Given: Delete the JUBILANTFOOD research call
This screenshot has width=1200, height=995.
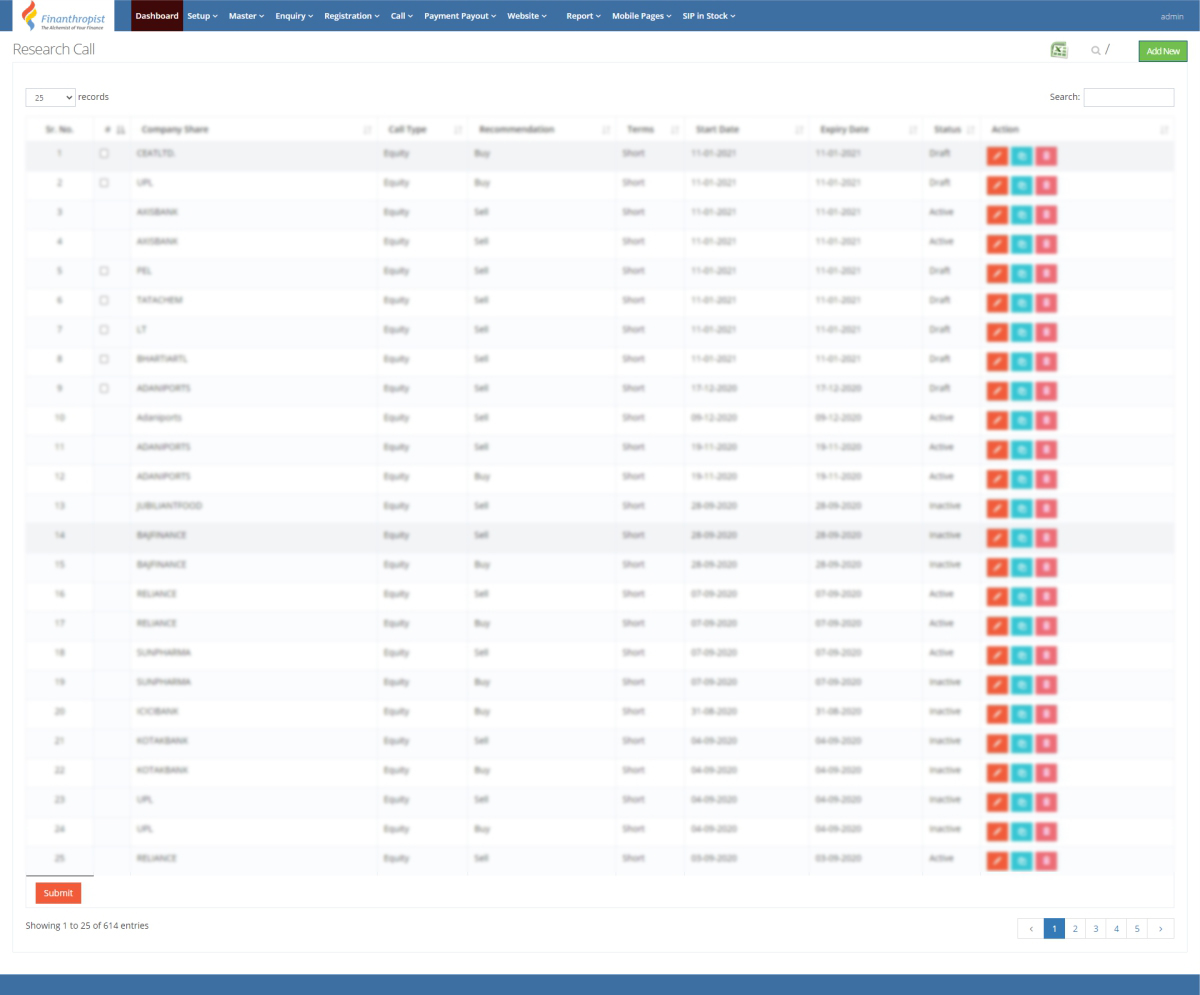Looking at the screenshot, I should point(1045,508).
